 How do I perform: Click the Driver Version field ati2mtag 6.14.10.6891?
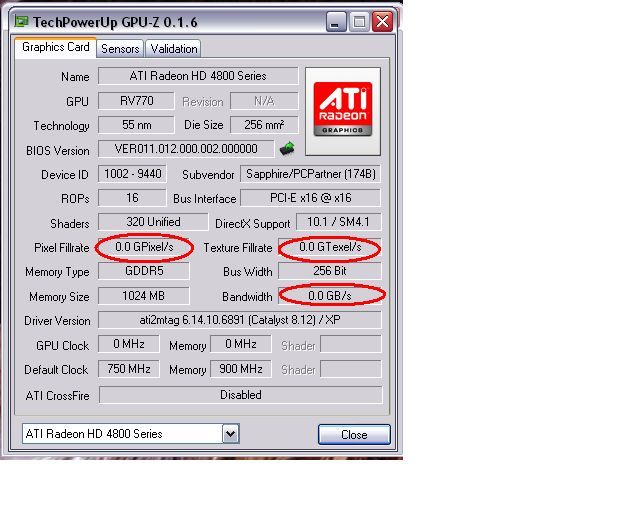click(240, 320)
